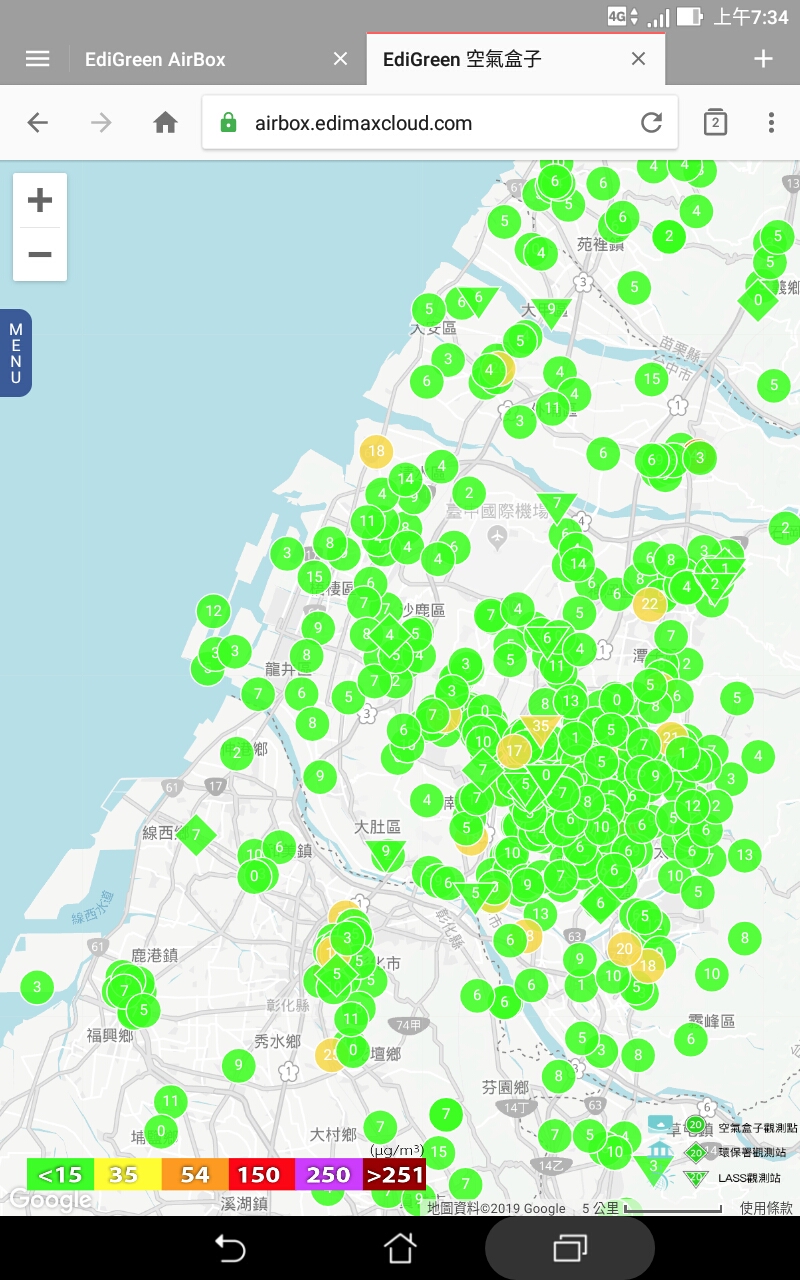
Task: Open yellow 18 marker above marker 14
Action: click(x=376, y=451)
